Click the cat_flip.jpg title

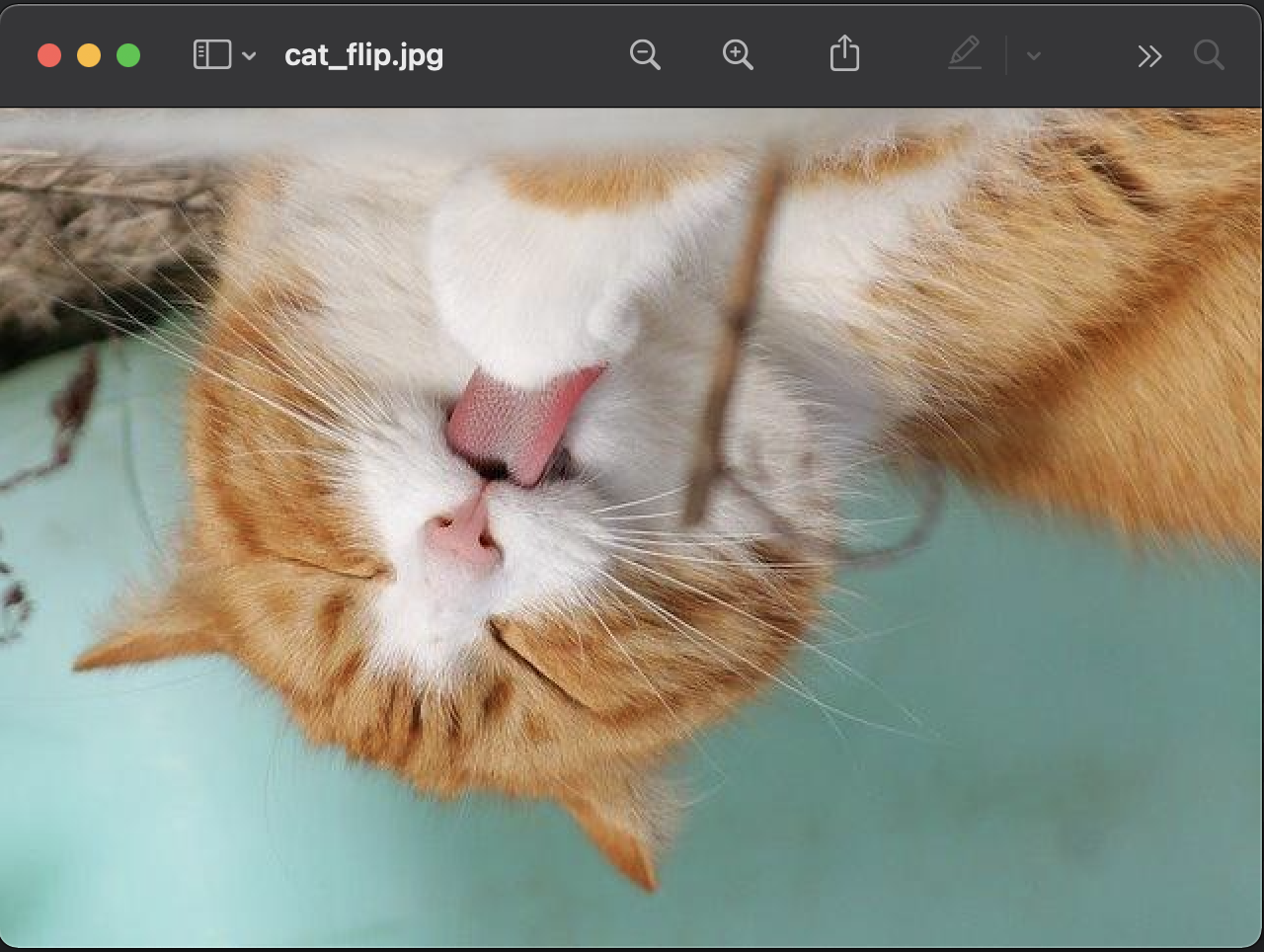click(363, 55)
